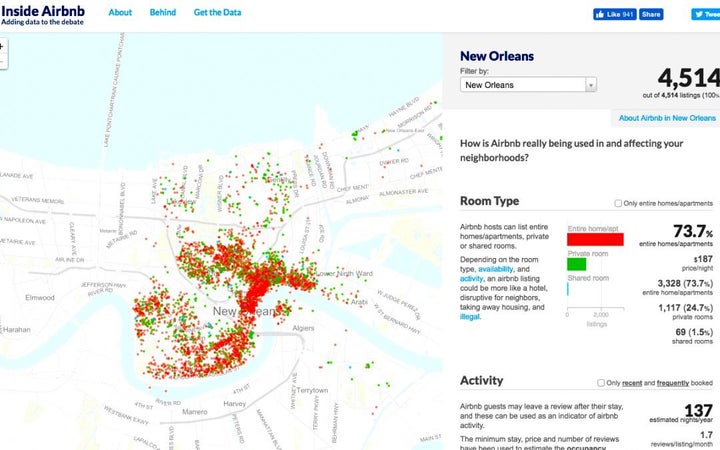Click the Lower Ninth Ward map label

pos(344,274)
